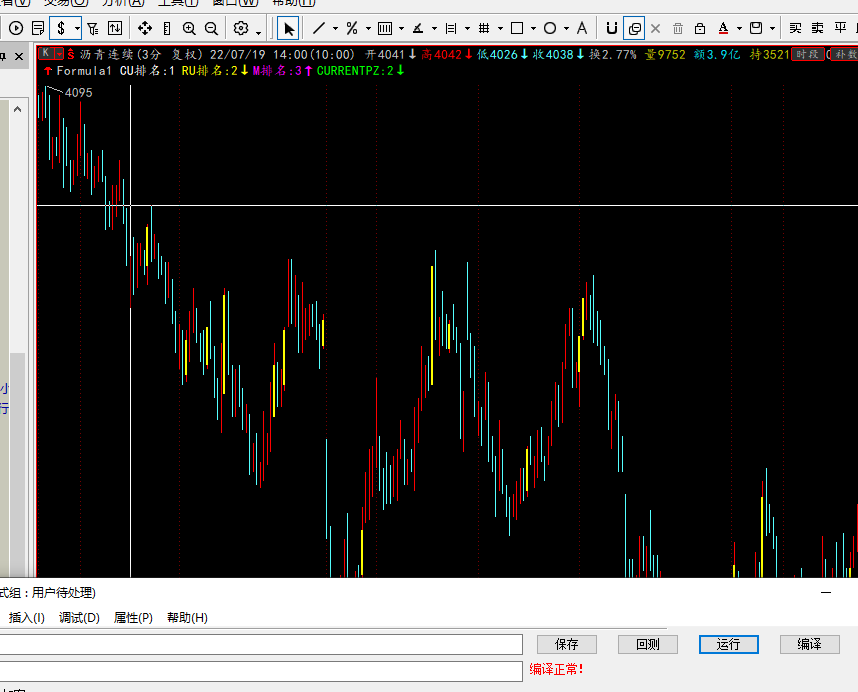This screenshot has height=692, width=858.
Task: Expand the vertical bars tool dropdown arrow
Action: click(402, 28)
